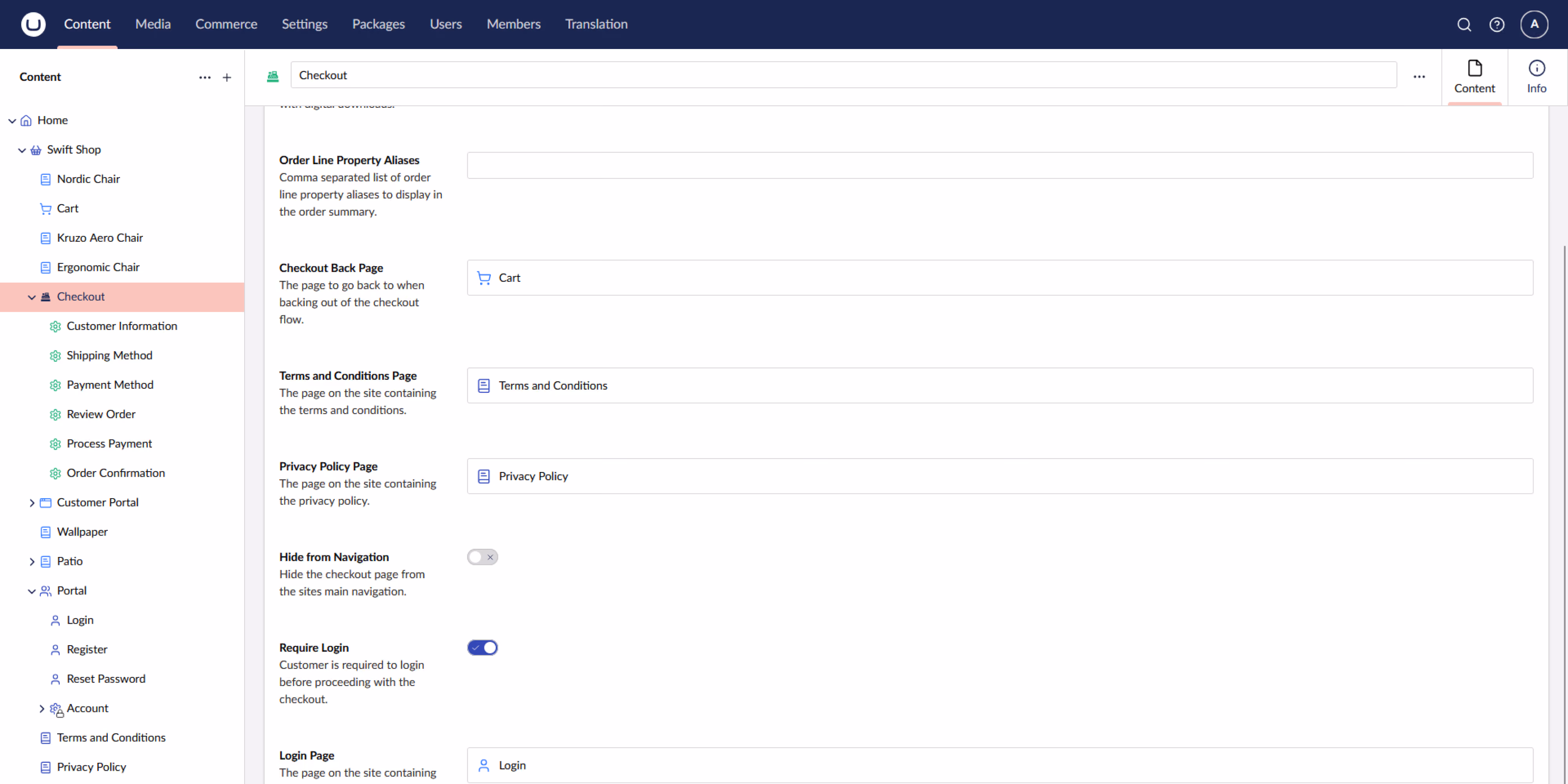Screen dimensions: 1568x784
Task: Open the search magnifier icon
Action: pyautogui.click(x=1464, y=24)
